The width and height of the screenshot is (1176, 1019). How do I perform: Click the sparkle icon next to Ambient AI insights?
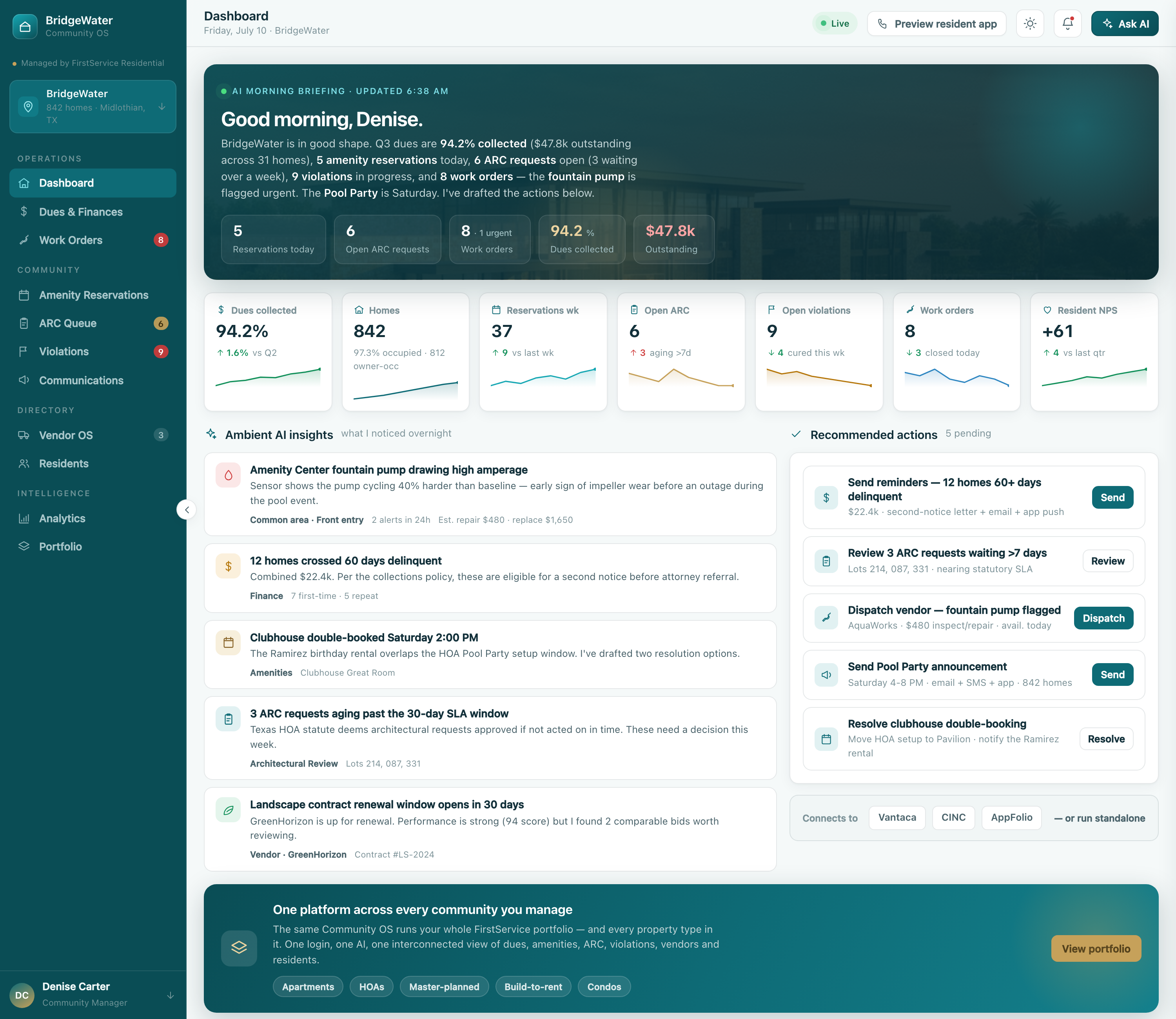click(x=211, y=434)
